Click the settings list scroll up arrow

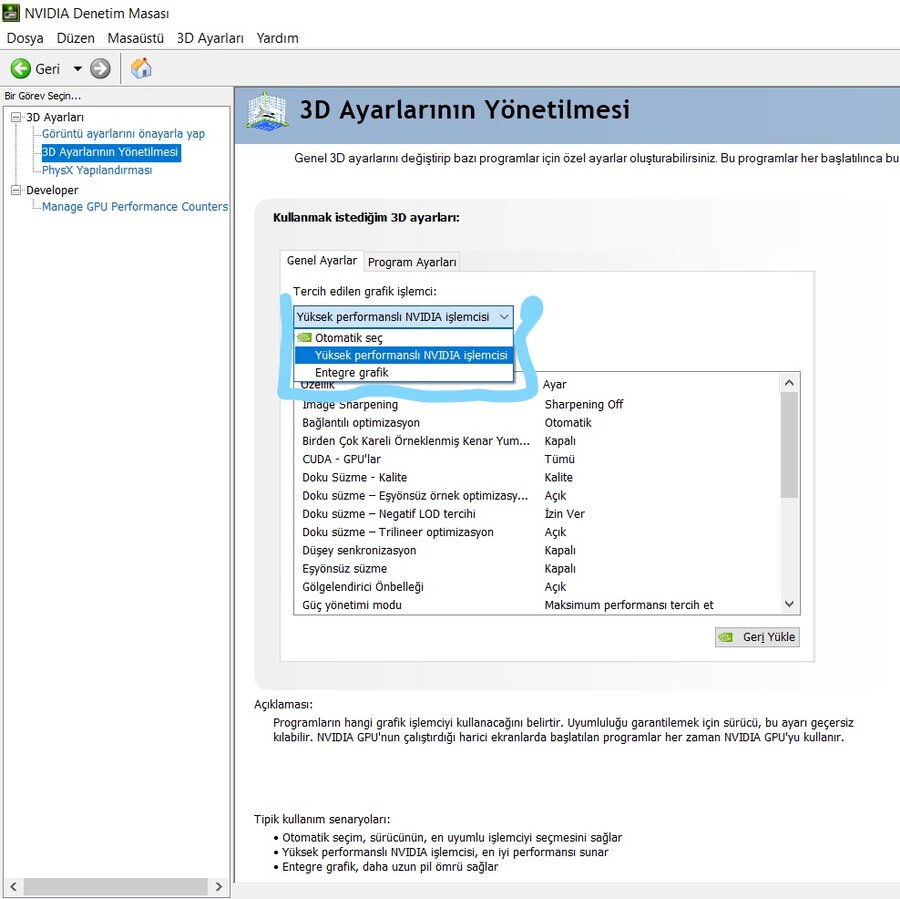point(789,383)
